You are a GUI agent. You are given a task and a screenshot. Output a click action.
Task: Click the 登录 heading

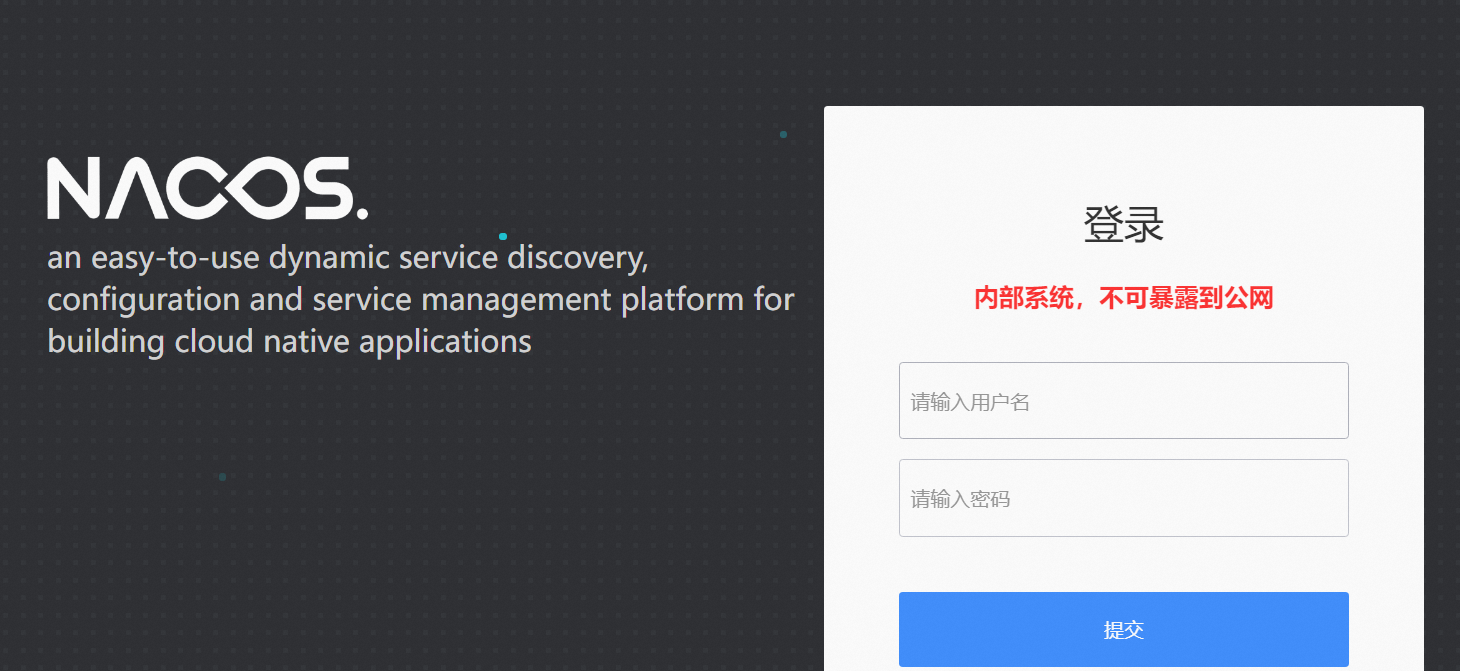(1123, 225)
